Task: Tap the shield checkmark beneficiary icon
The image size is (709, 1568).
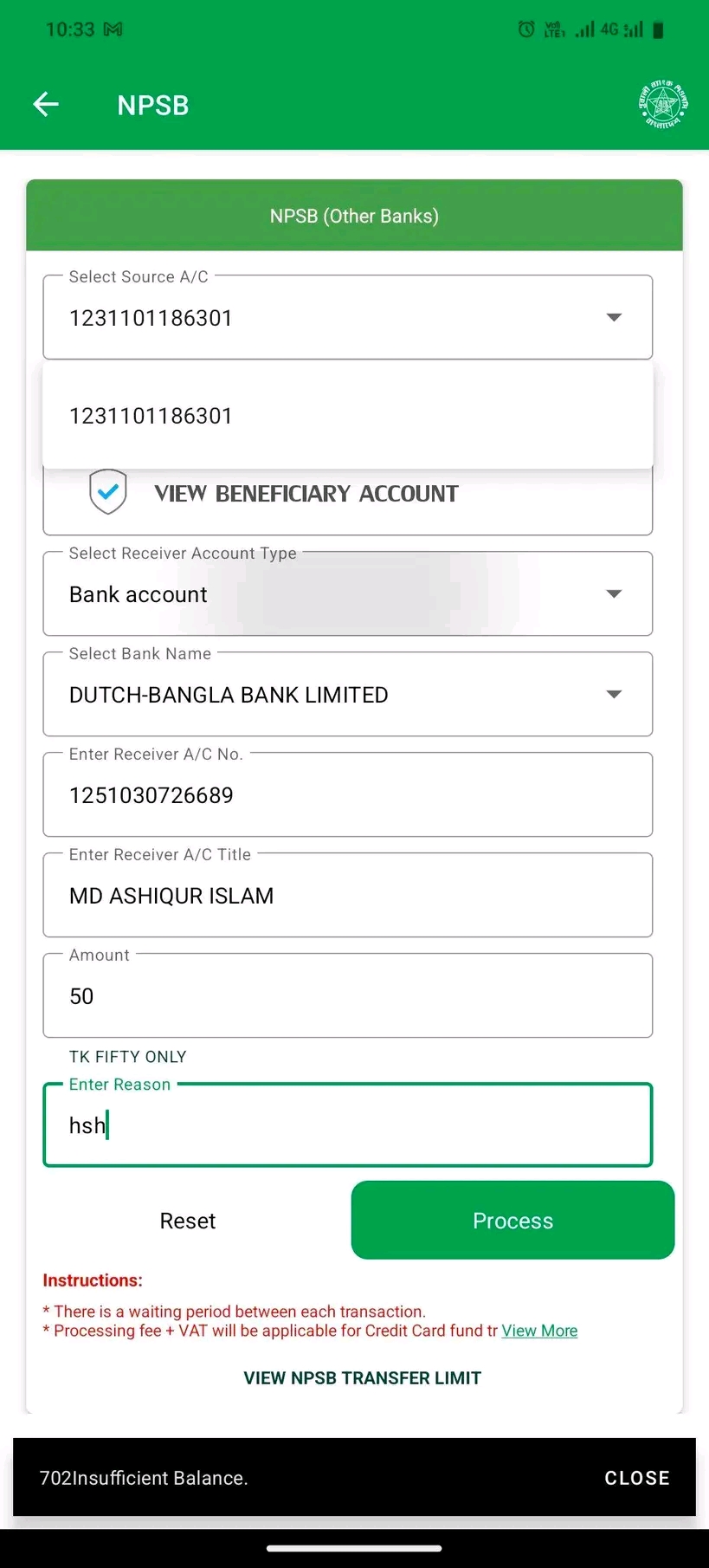Action: click(108, 492)
